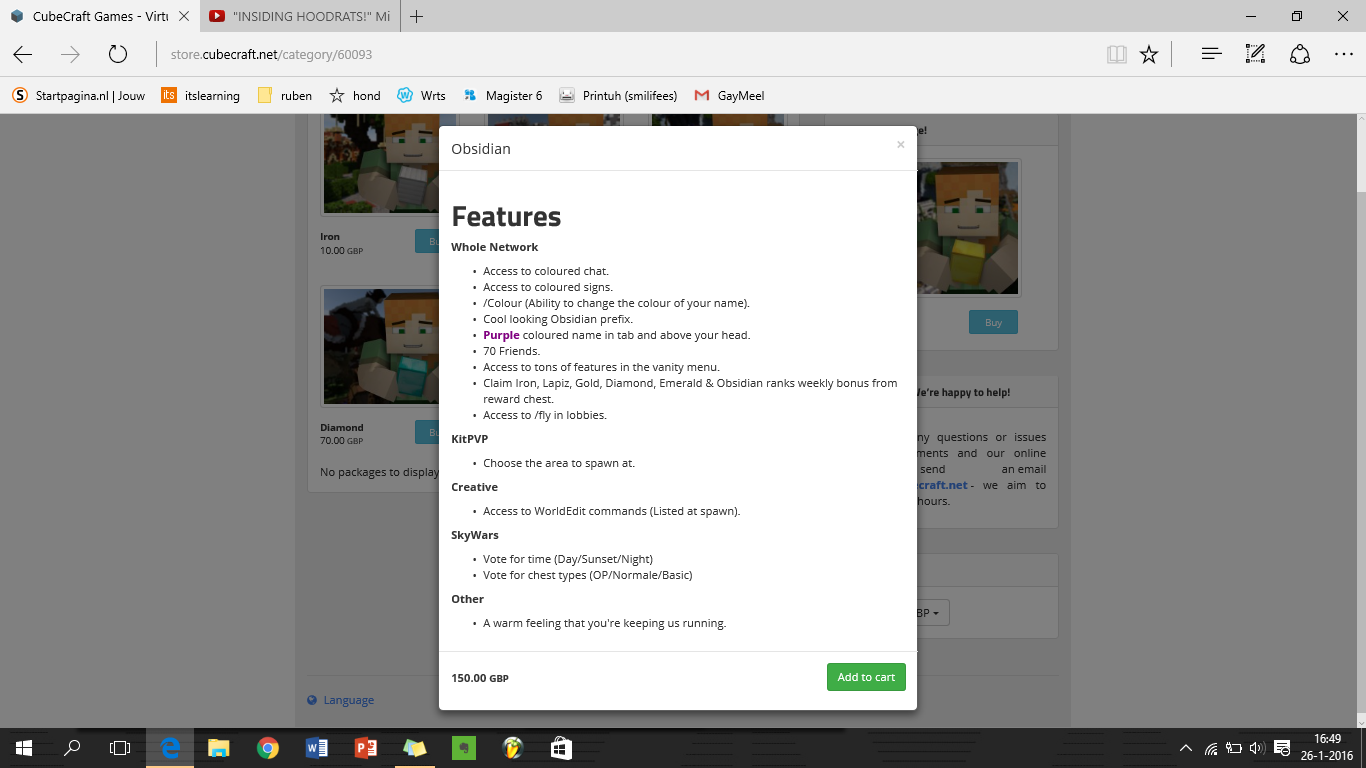
Task: Refresh the page with the reload icon
Action: (x=118, y=54)
